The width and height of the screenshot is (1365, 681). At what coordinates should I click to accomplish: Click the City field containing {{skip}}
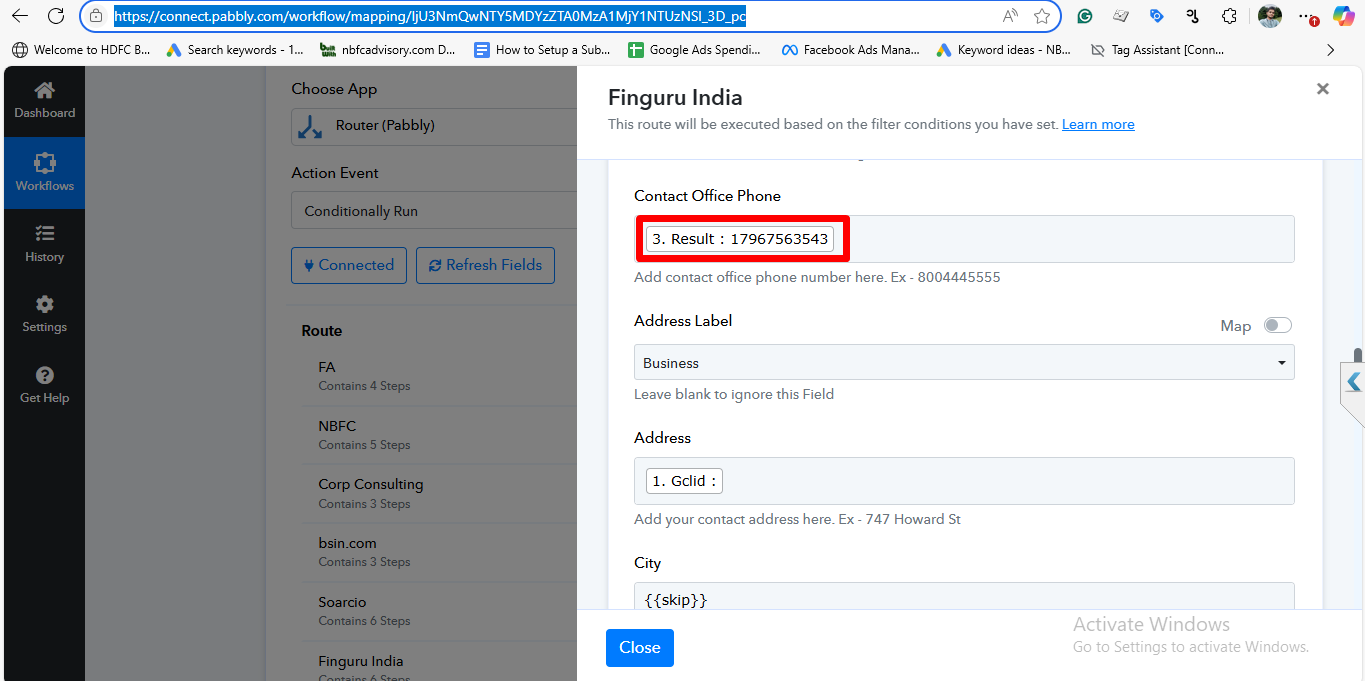(964, 596)
